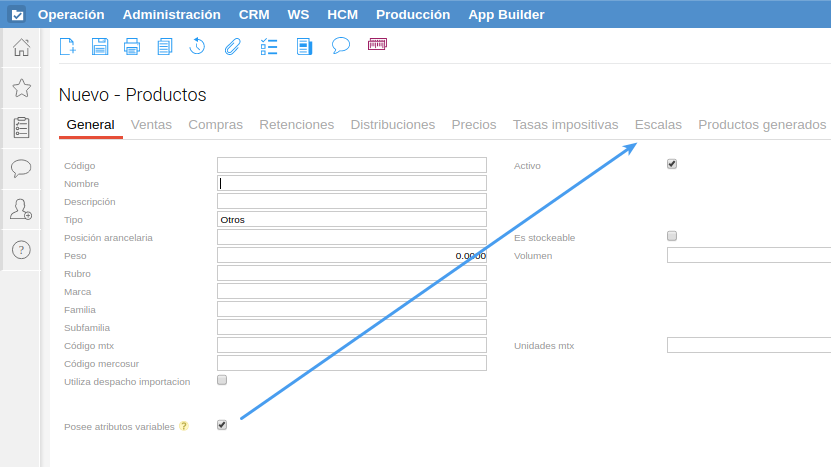Click the new document icon in toolbar
831x467 pixels.
point(68,46)
